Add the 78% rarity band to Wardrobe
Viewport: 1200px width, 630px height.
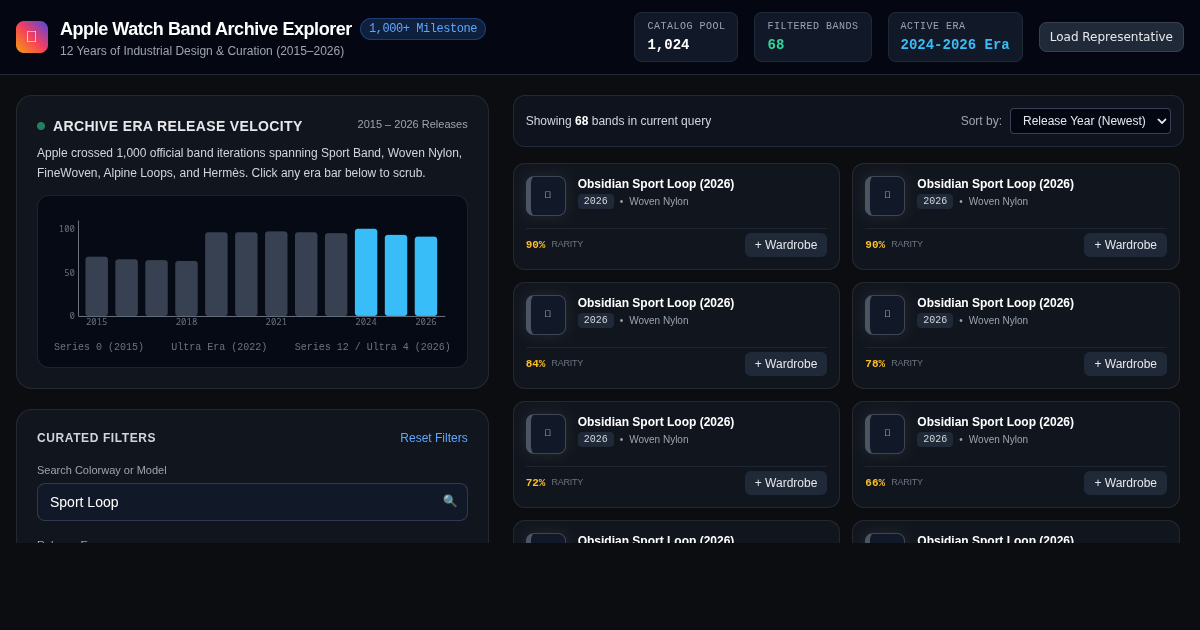pos(1125,364)
